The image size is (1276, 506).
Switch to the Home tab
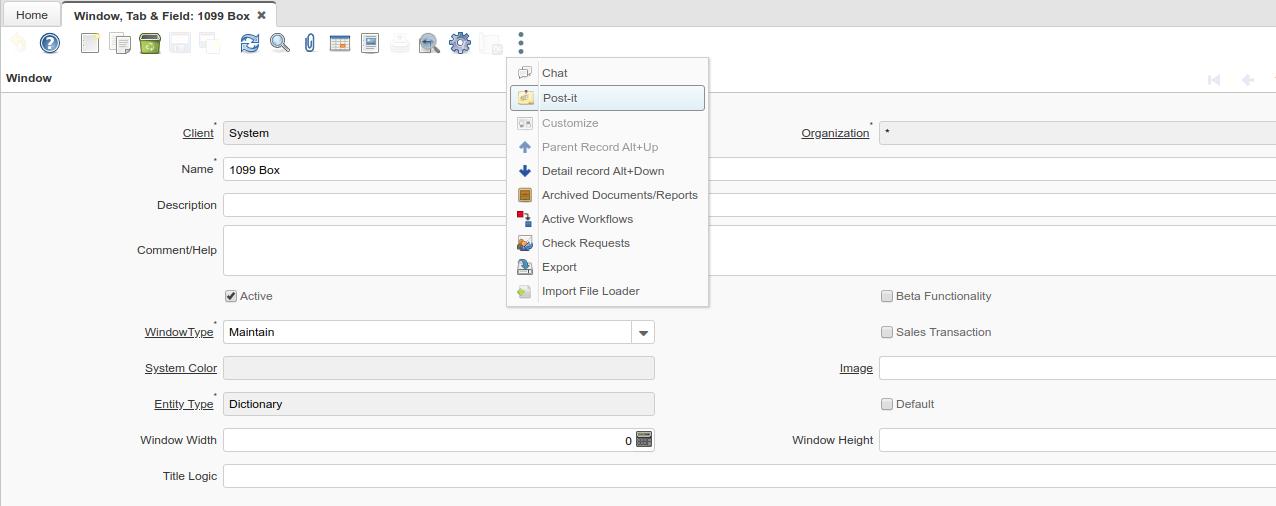click(32, 15)
